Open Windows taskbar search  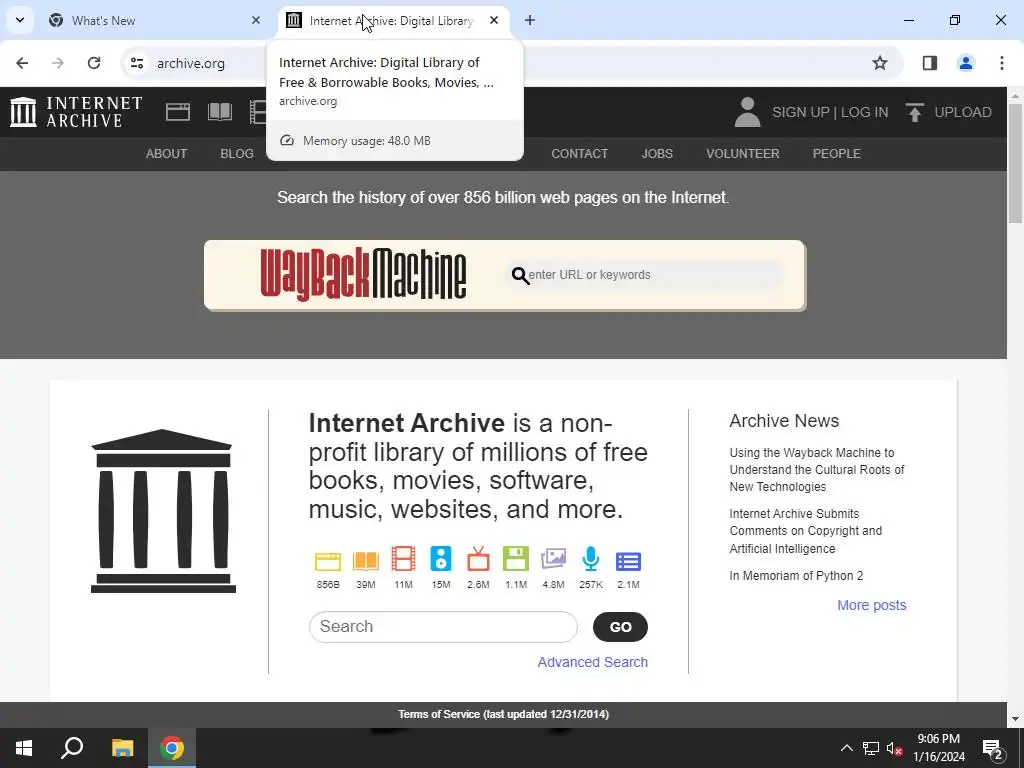click(x=72, y=748)
